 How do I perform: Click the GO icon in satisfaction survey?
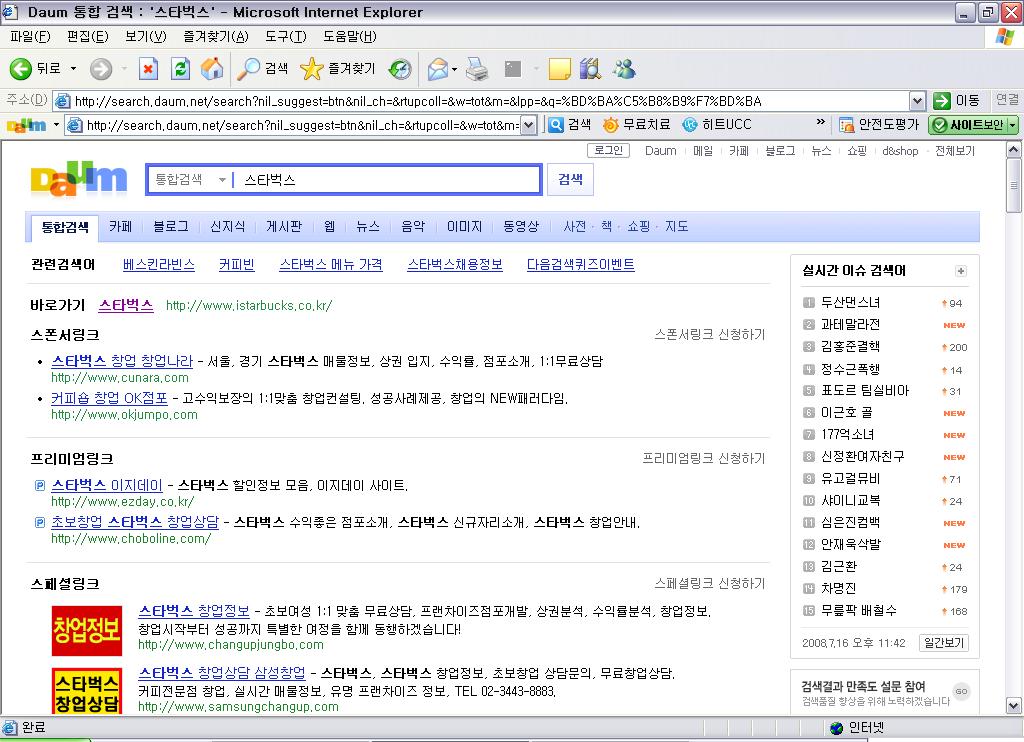pyautogui.click(x=961, y=691)
